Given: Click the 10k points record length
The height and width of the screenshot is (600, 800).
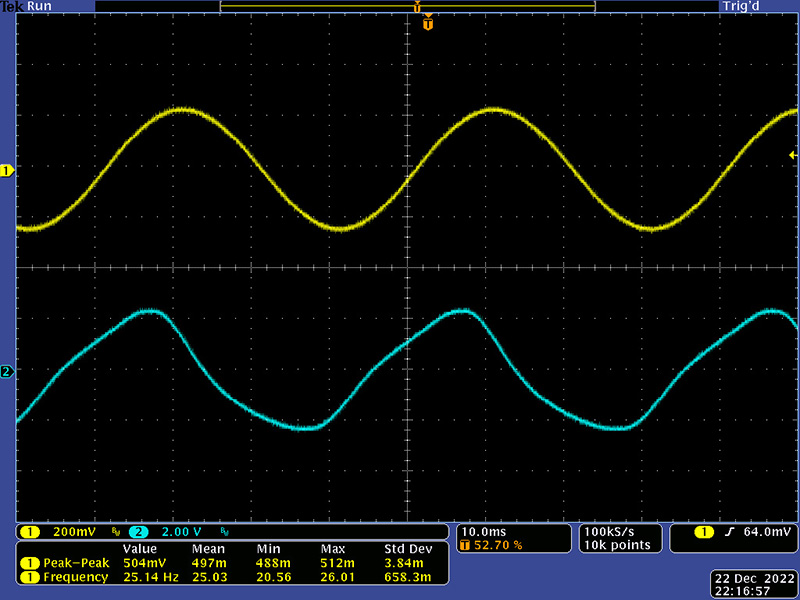Looking at the screenshot, I should click(616, 545).
